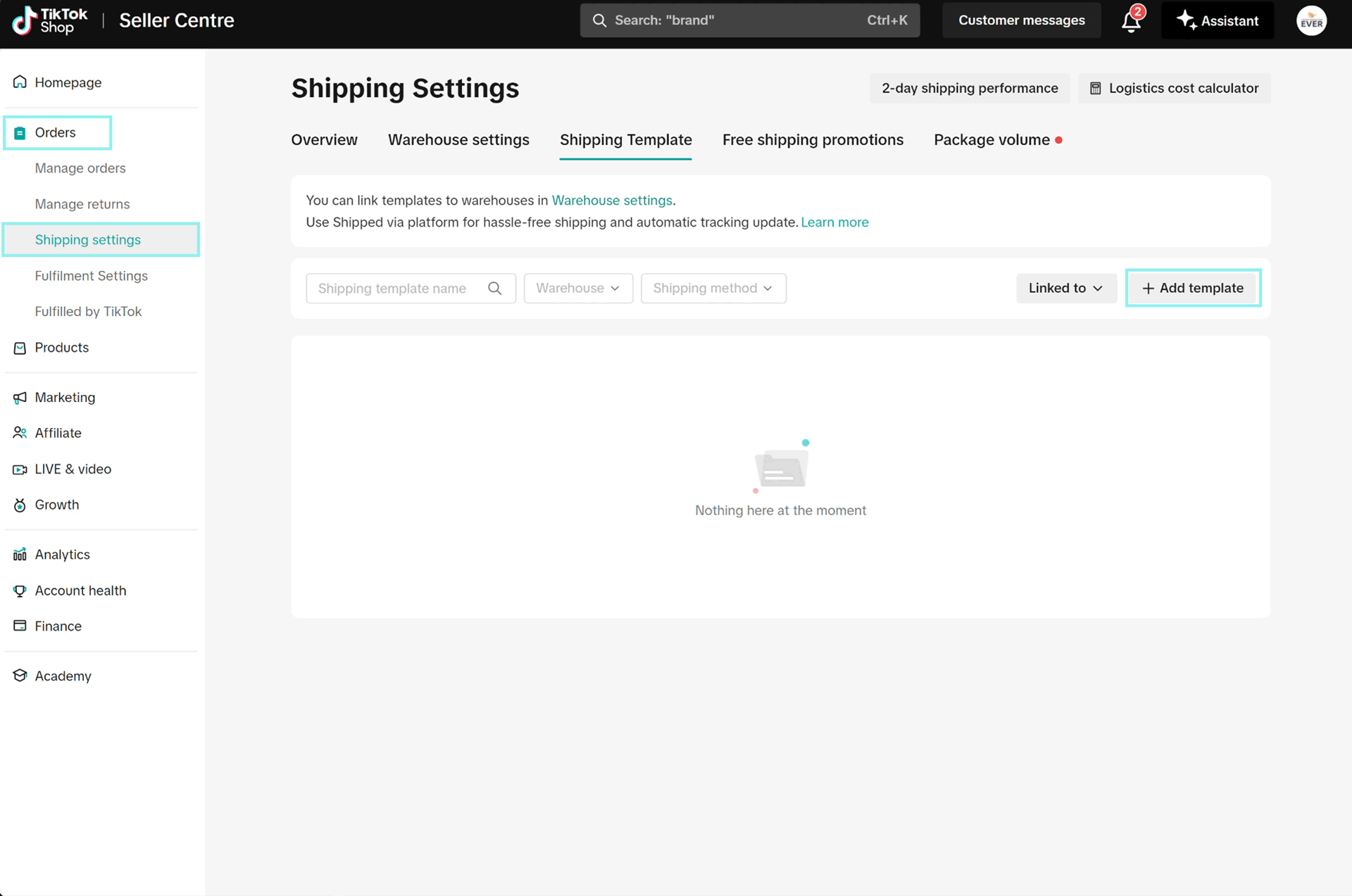Open Logistics cost calculator
Image resolution: width=1352 pixels, height=896 pixels.
(1174, 88)
